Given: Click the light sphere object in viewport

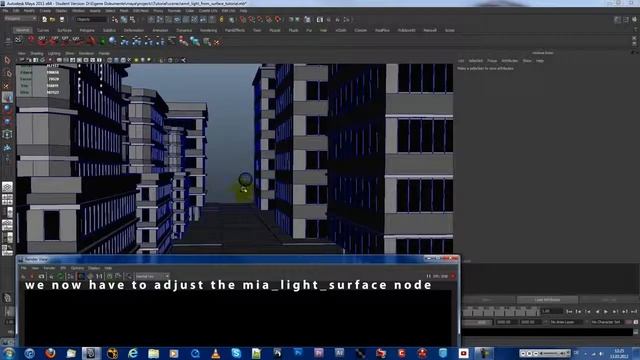Looking at the screenshot, I should coord(245,179).
